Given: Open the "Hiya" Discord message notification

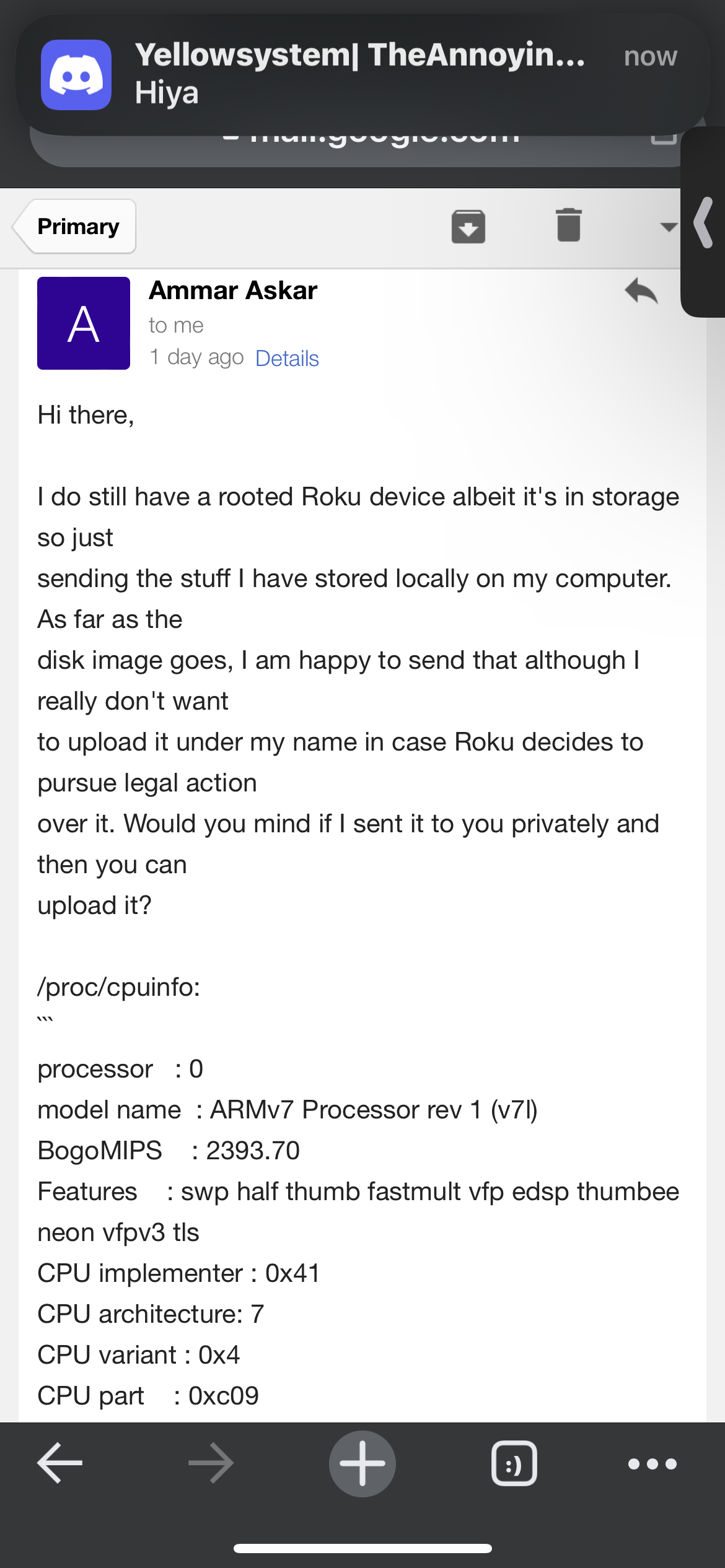Looking at the screenshot, I should pos(359,74).
